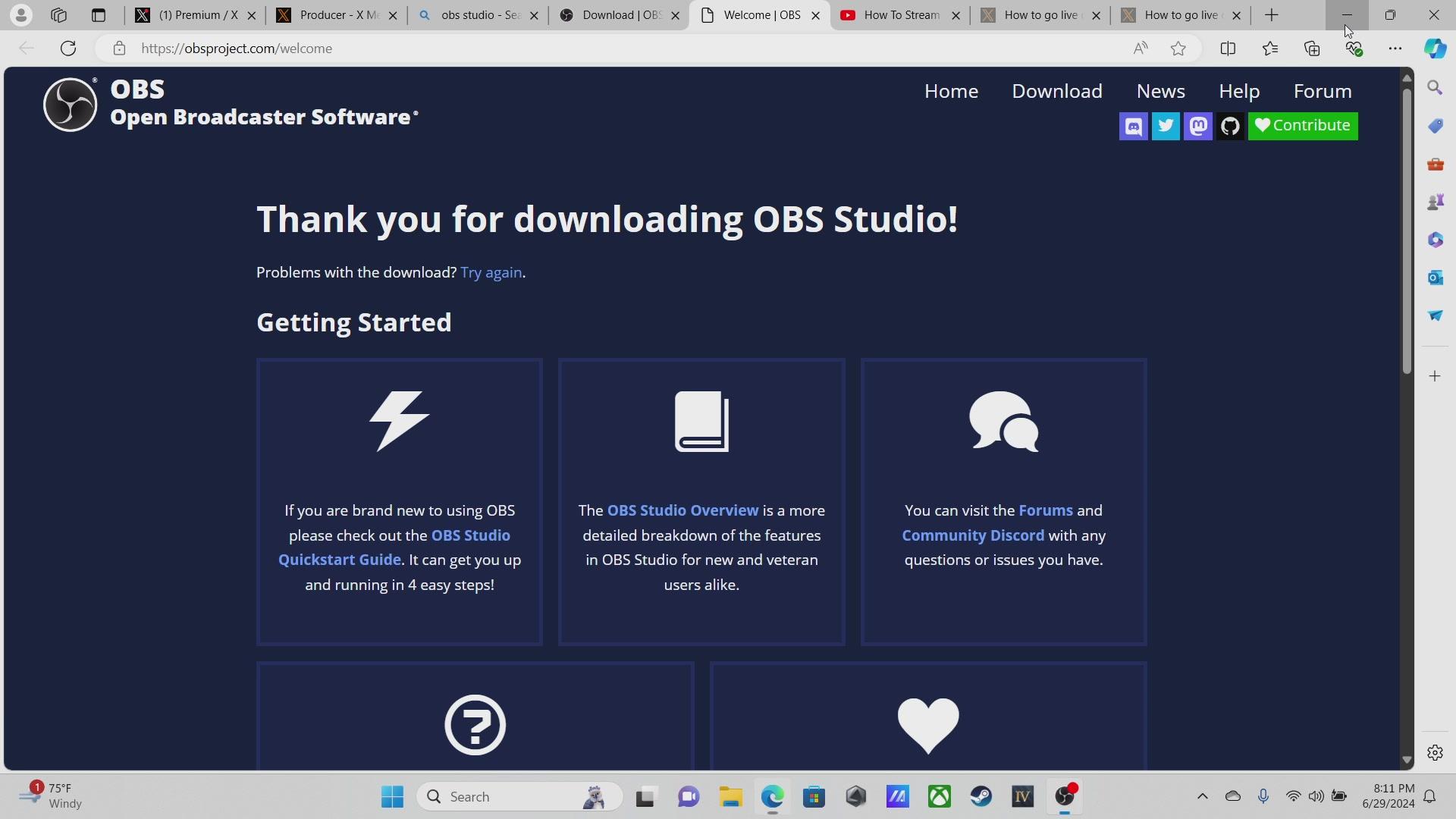Open the Community Discord link

coord(973,535)
